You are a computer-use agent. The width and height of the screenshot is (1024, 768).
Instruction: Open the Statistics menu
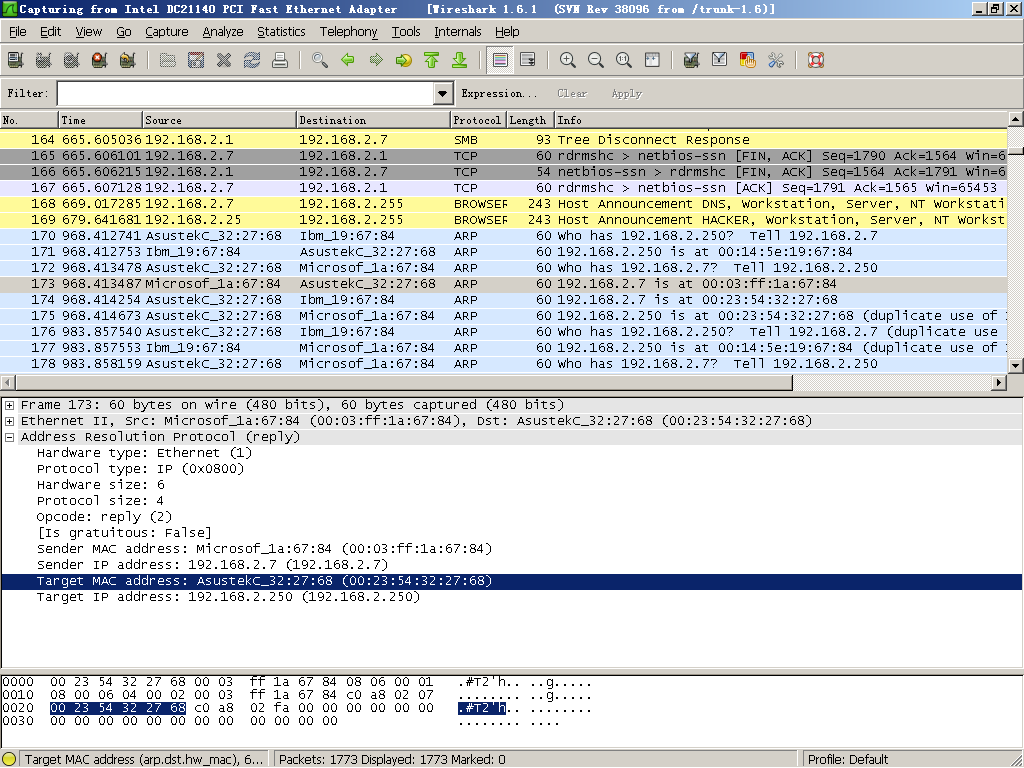281,32
